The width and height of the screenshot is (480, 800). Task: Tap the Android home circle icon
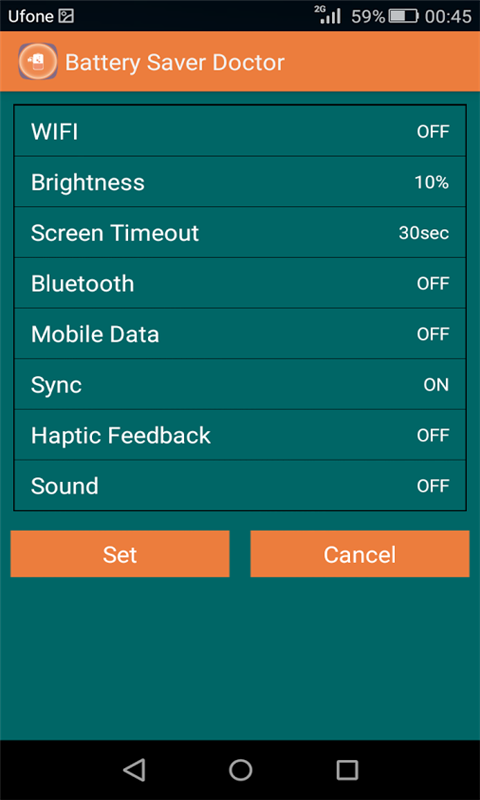click(240, 770)
